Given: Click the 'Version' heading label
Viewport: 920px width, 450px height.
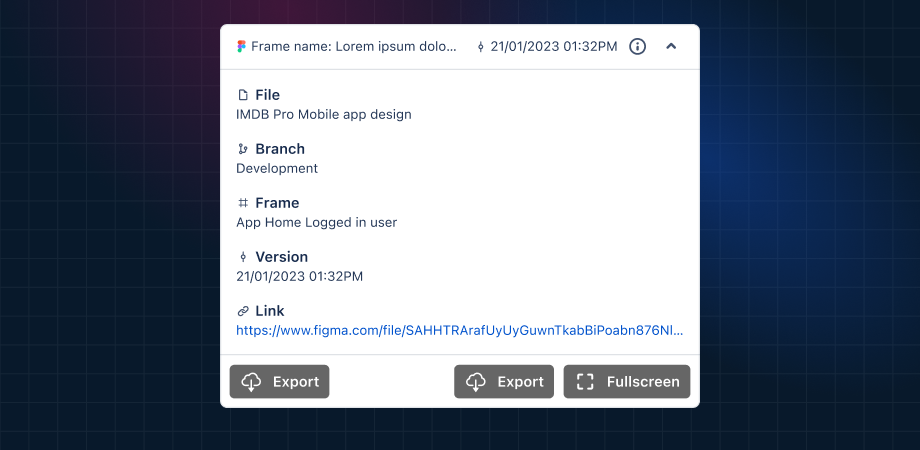Looking at the screenshot, I should tap(282, 257).
